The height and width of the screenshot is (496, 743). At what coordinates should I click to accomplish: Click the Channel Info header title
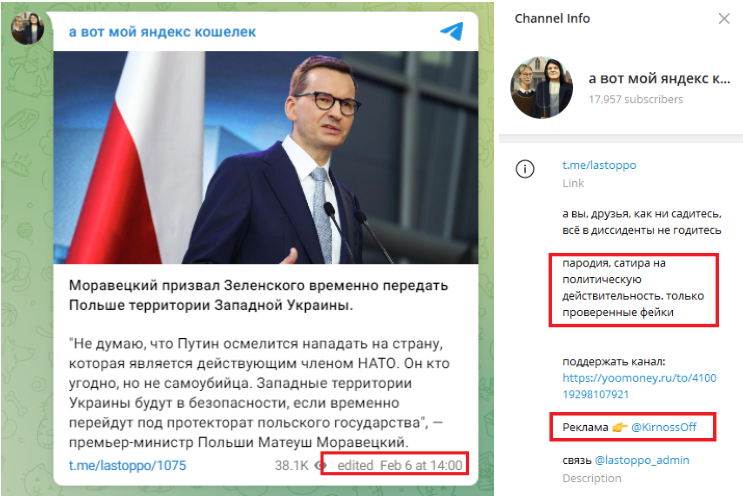pyautogui.click(x=552, y=18)
